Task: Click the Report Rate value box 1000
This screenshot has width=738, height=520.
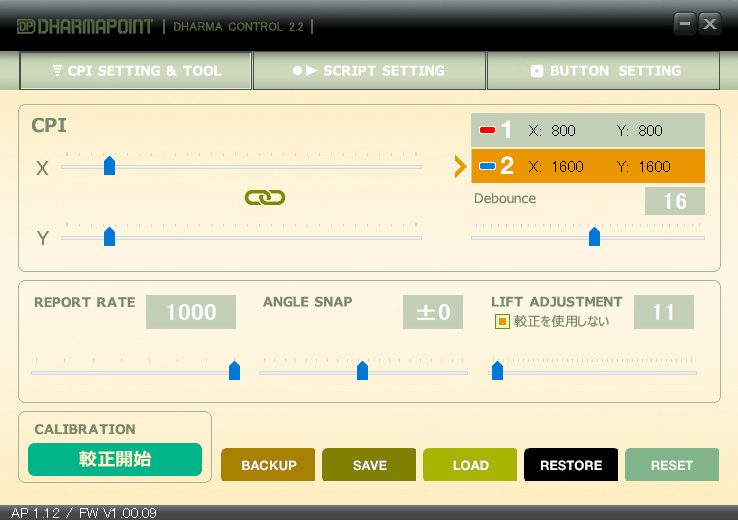Action: click(191, 312)
